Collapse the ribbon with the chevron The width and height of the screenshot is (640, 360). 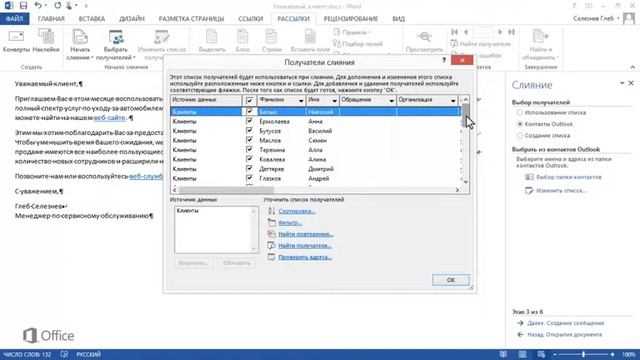pos(633,67)
